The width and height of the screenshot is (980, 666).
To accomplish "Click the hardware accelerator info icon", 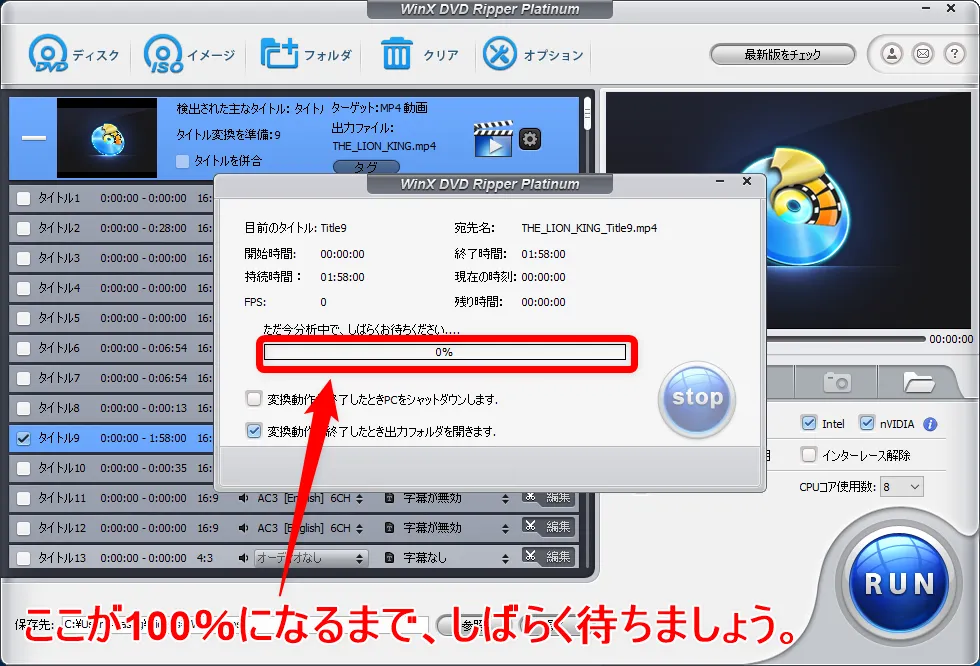I will pos(930,424).
